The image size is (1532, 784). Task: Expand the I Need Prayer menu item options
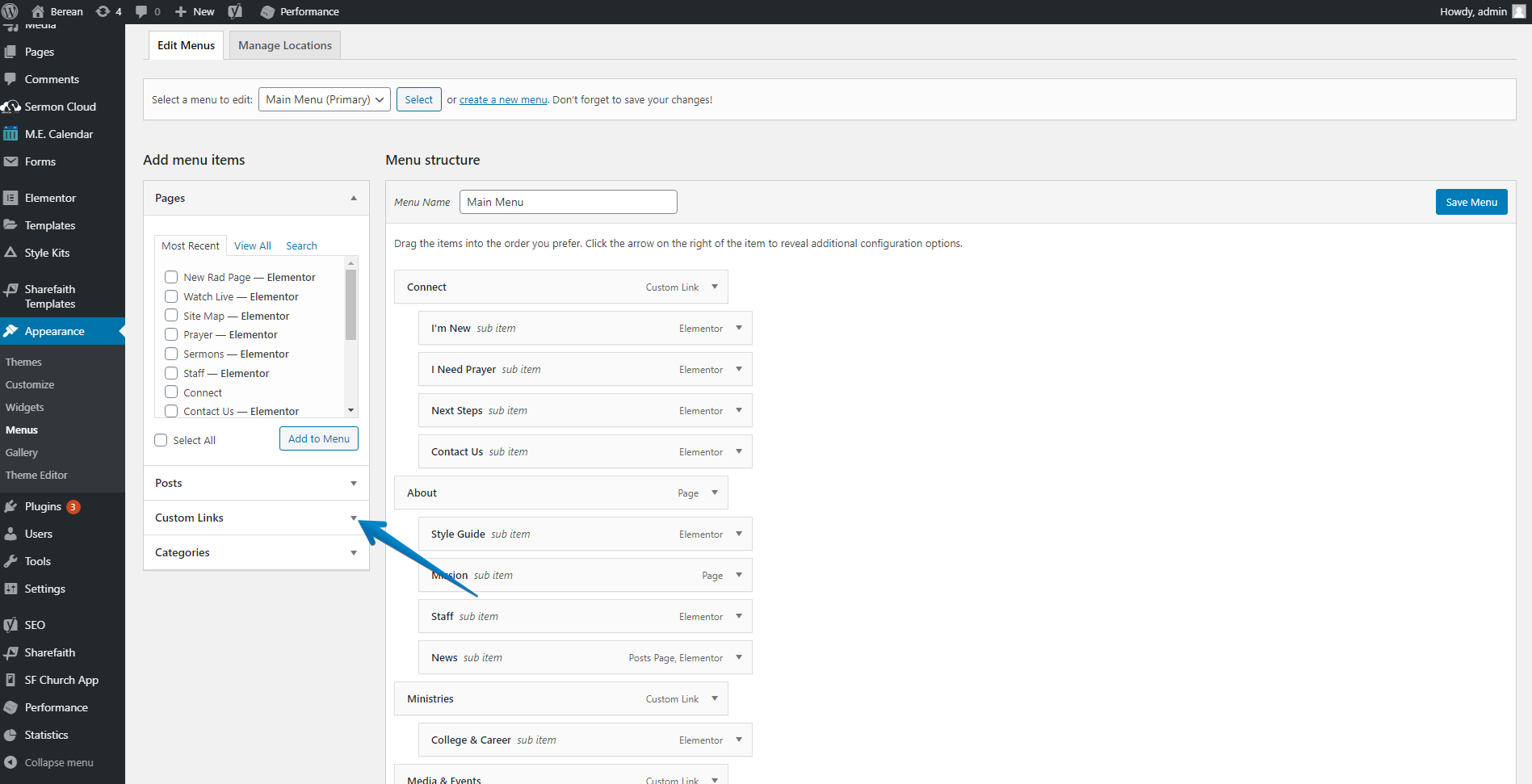coord(738,369)
